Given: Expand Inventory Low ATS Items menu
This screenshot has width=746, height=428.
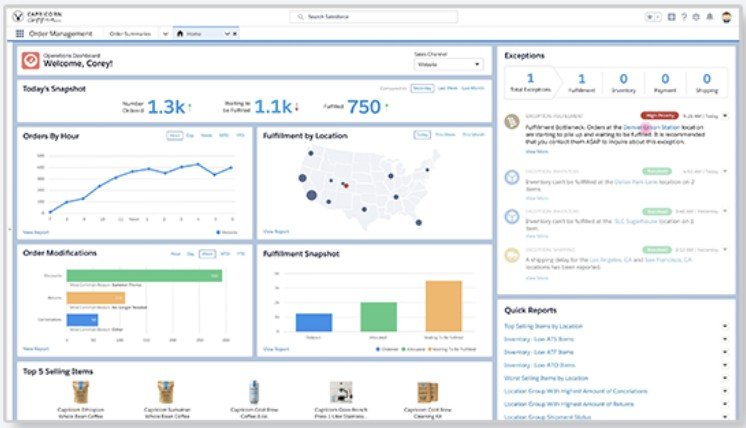Looking at the screenshot, I should tap(725, 339).
